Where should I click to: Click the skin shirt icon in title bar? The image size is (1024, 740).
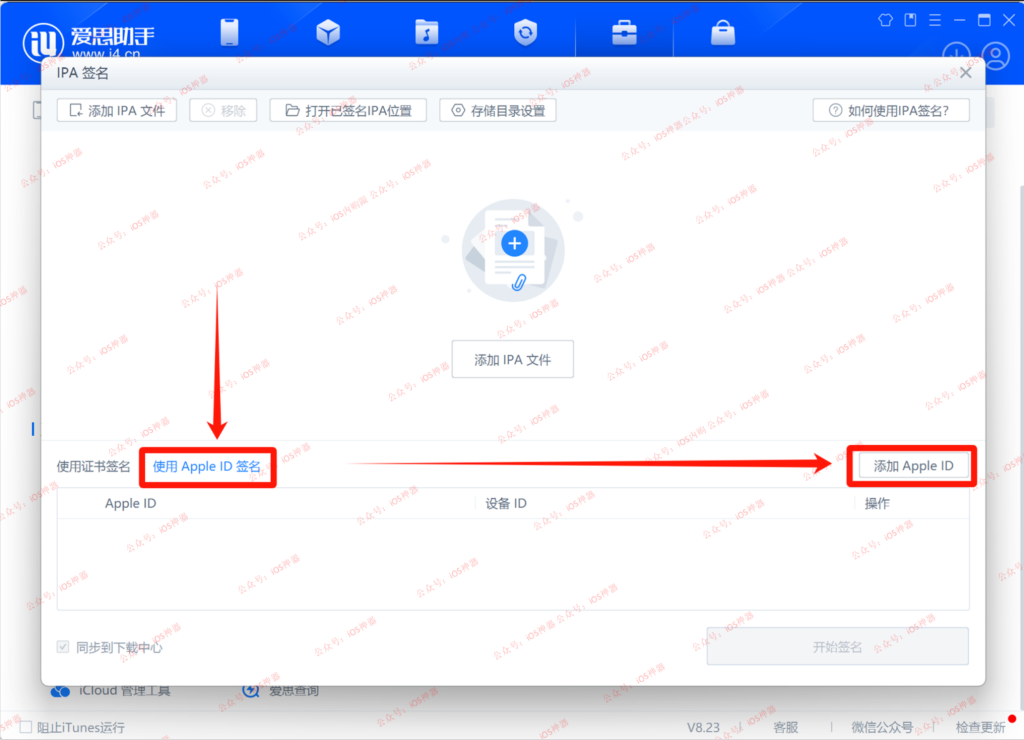[x=886, y=20]
